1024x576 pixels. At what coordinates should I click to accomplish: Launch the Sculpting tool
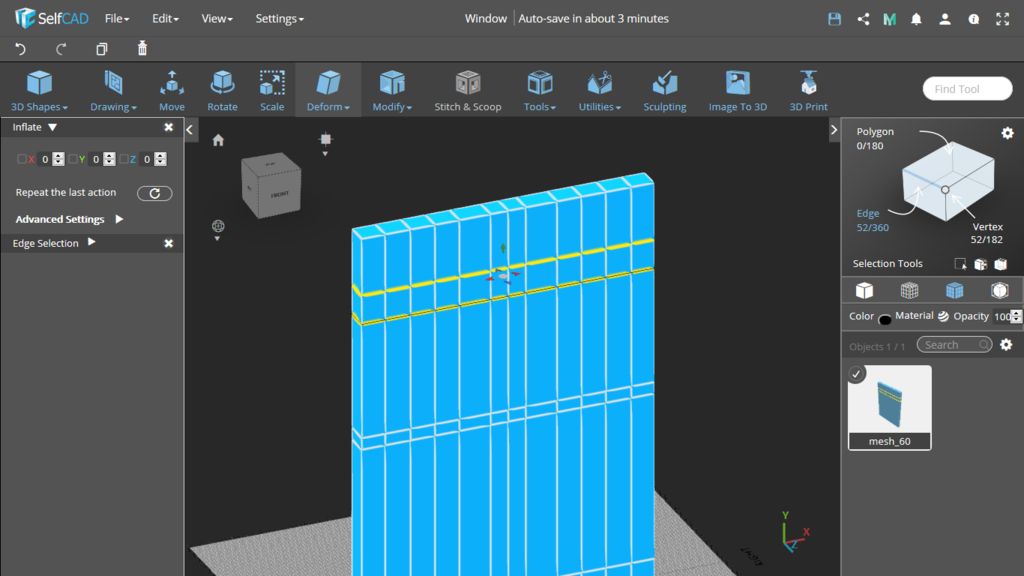coord(664,90)
